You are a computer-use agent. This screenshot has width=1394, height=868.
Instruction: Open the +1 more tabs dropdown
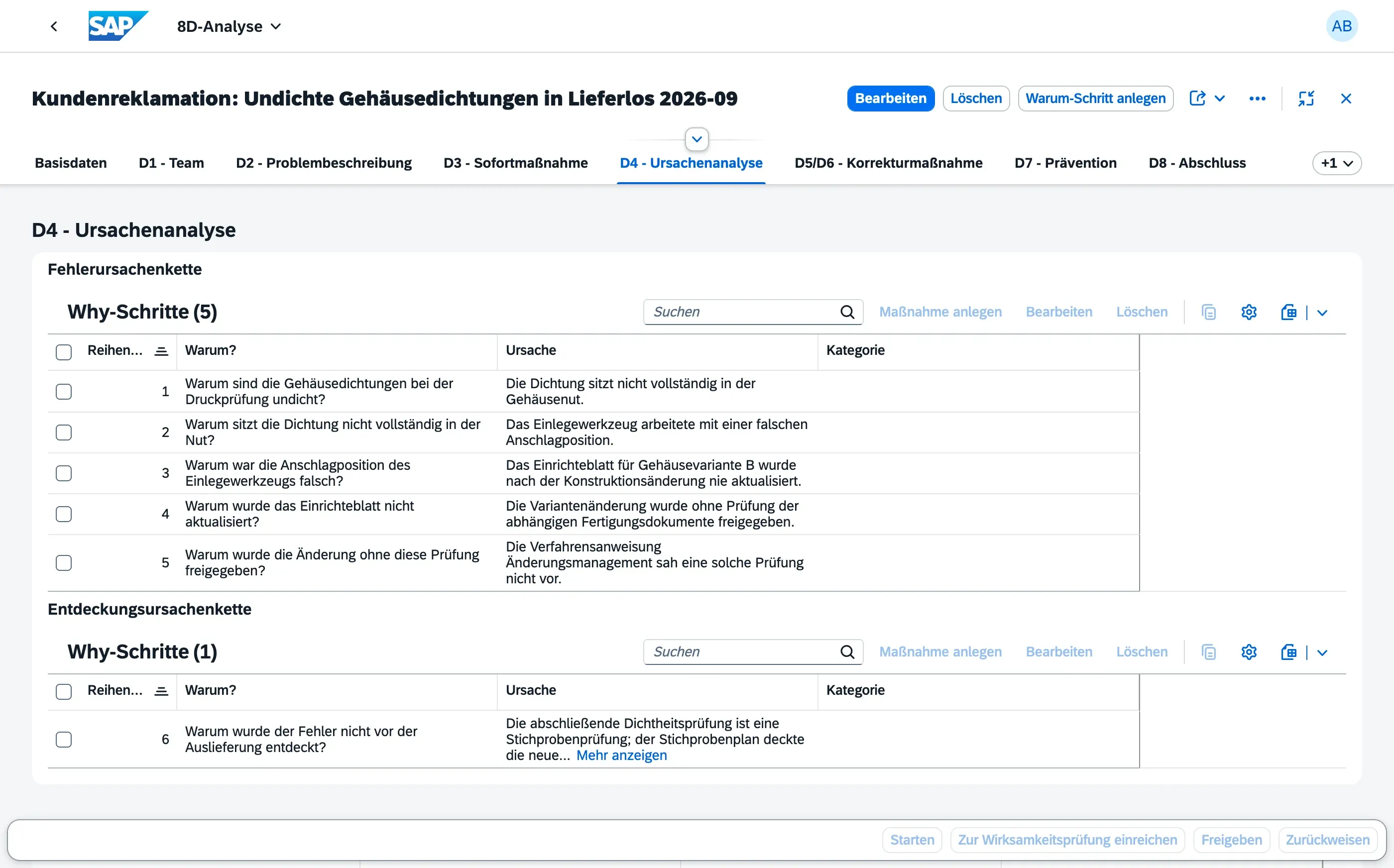(1337, 163)
